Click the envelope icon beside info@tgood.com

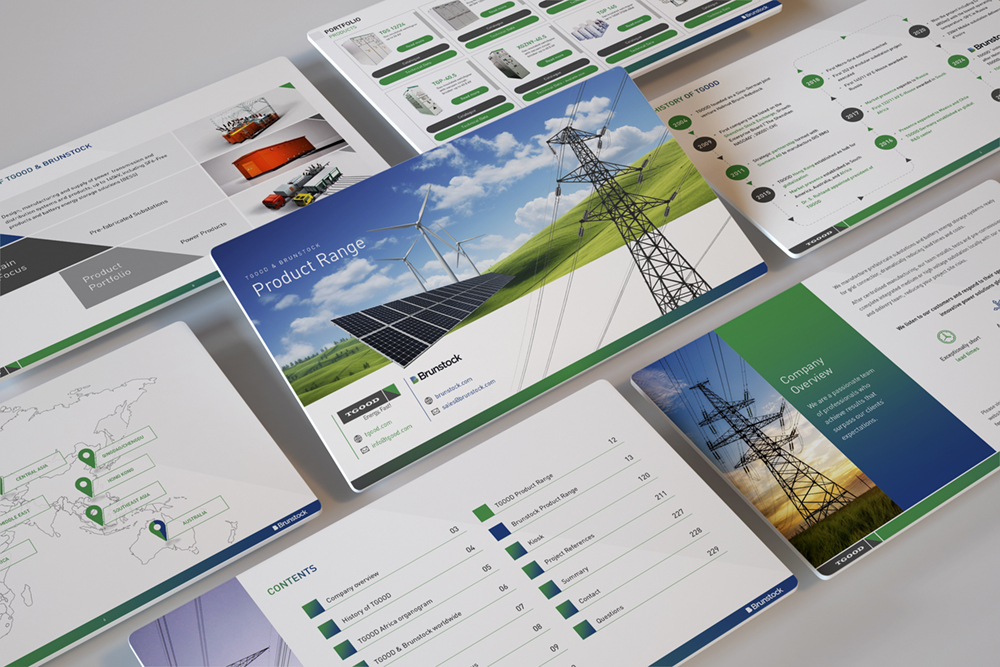364,450
